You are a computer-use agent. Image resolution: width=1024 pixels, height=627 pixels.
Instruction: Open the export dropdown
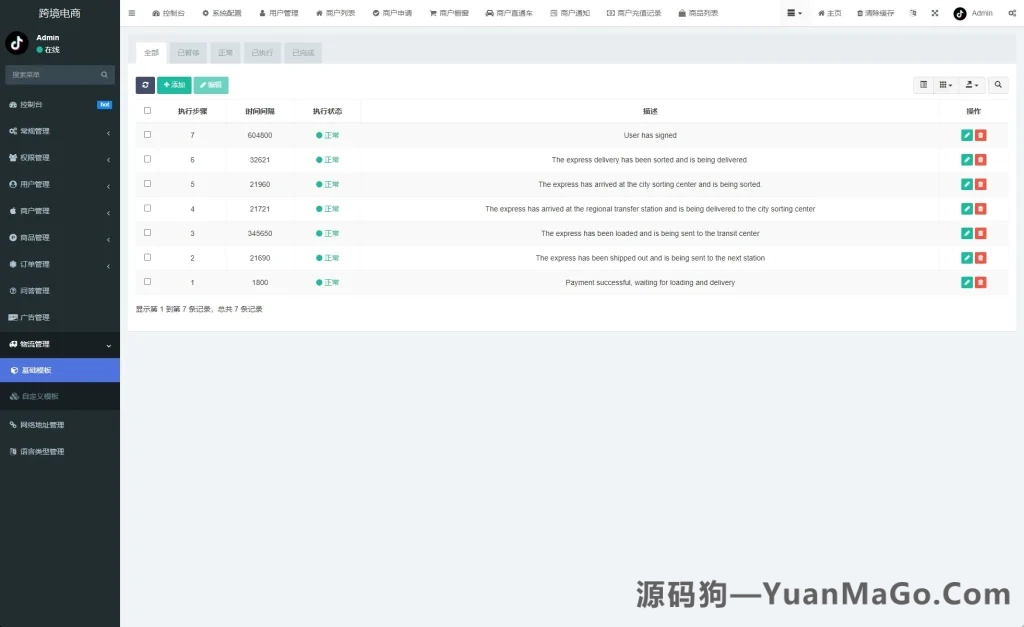(x=970, y=85)
